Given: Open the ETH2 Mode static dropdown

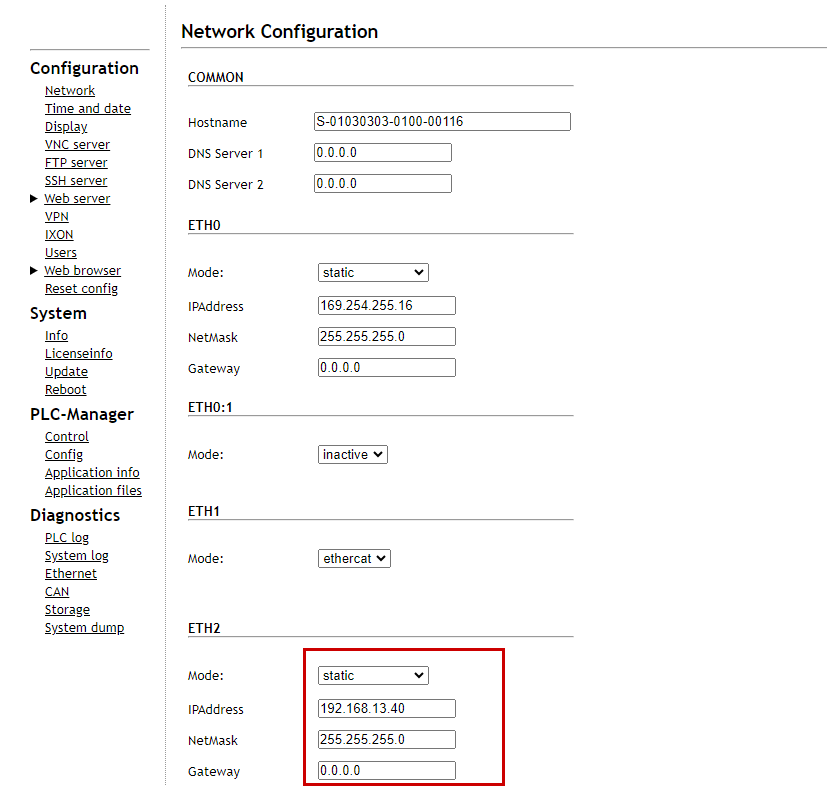Looking at the screenshot, I should pos(373,676).
